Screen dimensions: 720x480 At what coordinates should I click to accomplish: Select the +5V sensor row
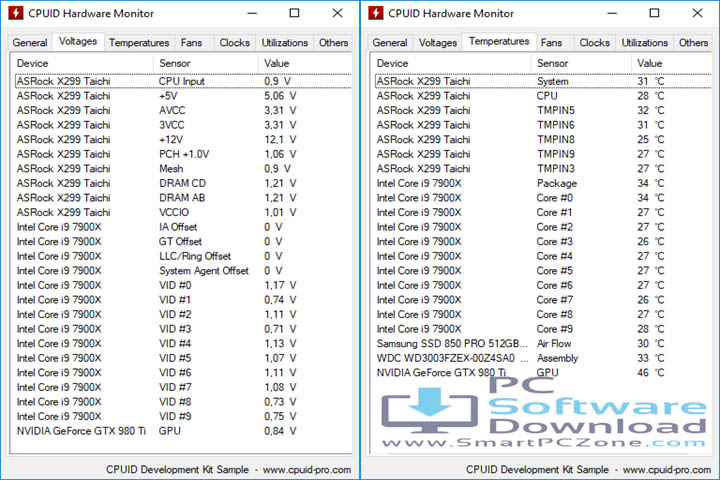183,96
